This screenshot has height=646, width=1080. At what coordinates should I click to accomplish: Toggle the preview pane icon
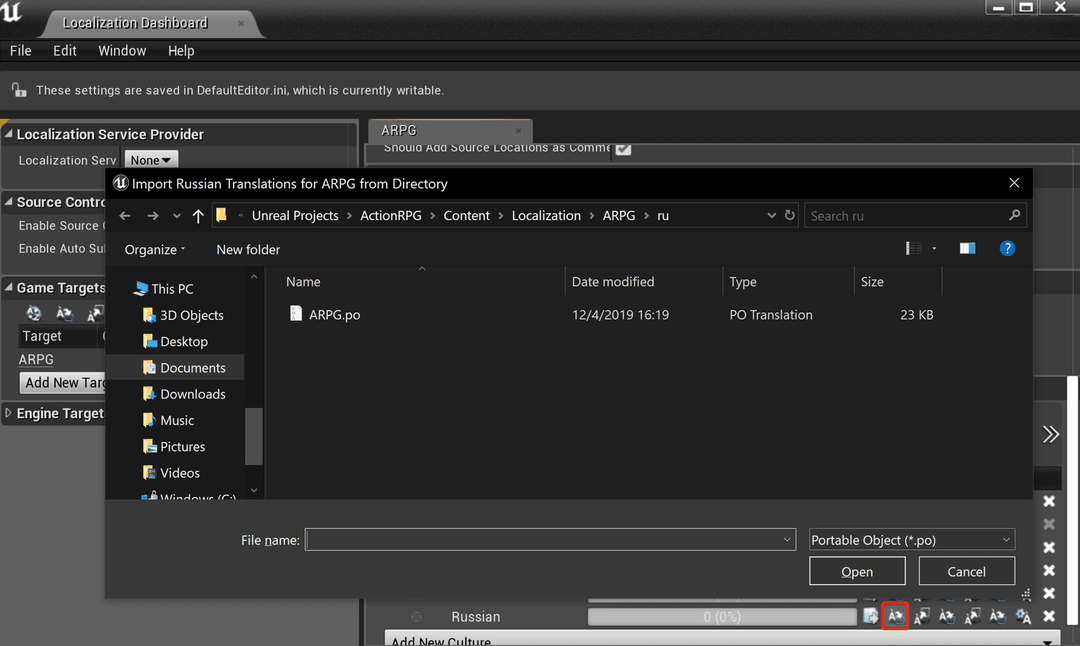(x=967, y=249)
